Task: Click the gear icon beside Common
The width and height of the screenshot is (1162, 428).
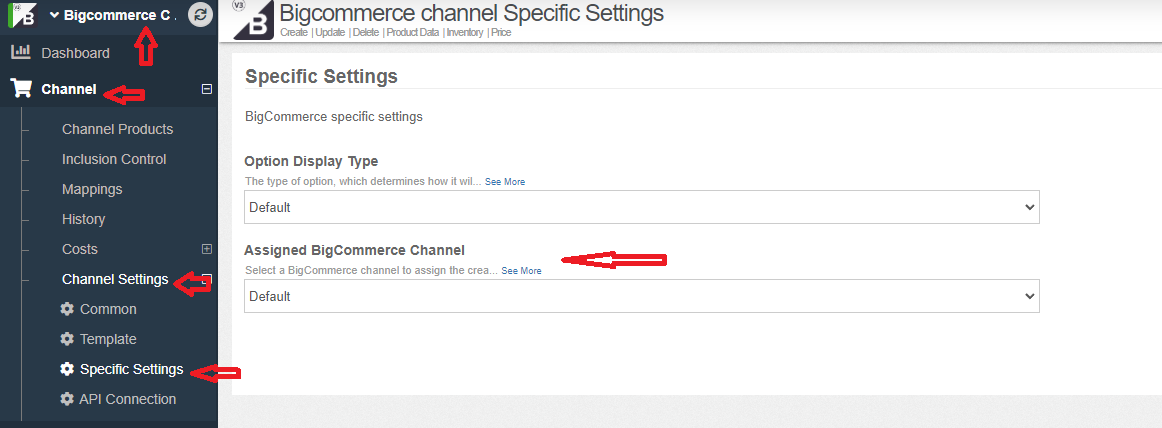Action: tap(67, 309)
